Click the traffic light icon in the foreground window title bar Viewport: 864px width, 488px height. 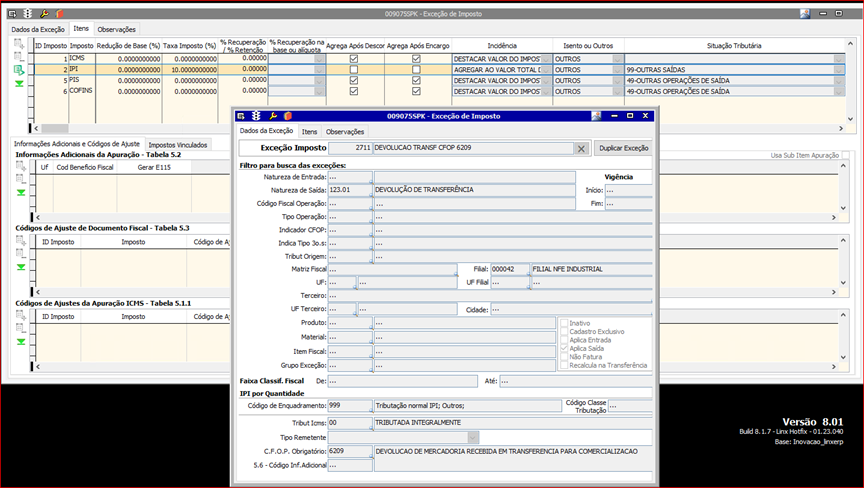point(257,116)
